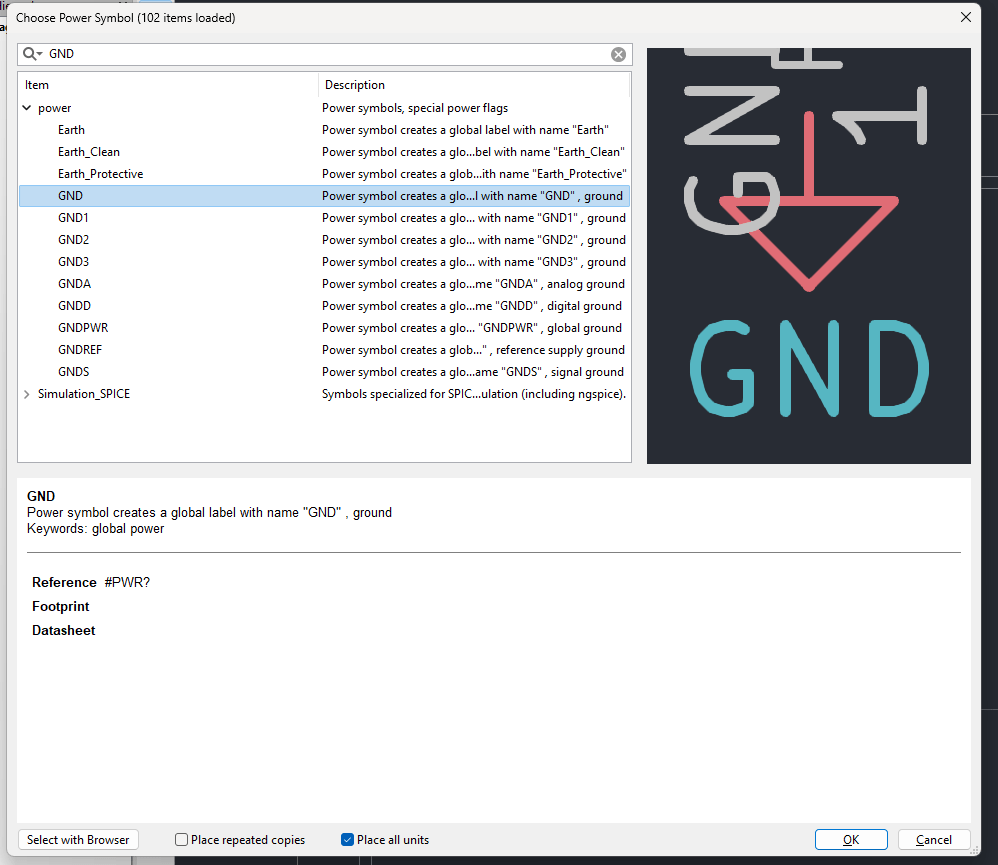Select the GNDREF symbol

(x=325, y=350)
